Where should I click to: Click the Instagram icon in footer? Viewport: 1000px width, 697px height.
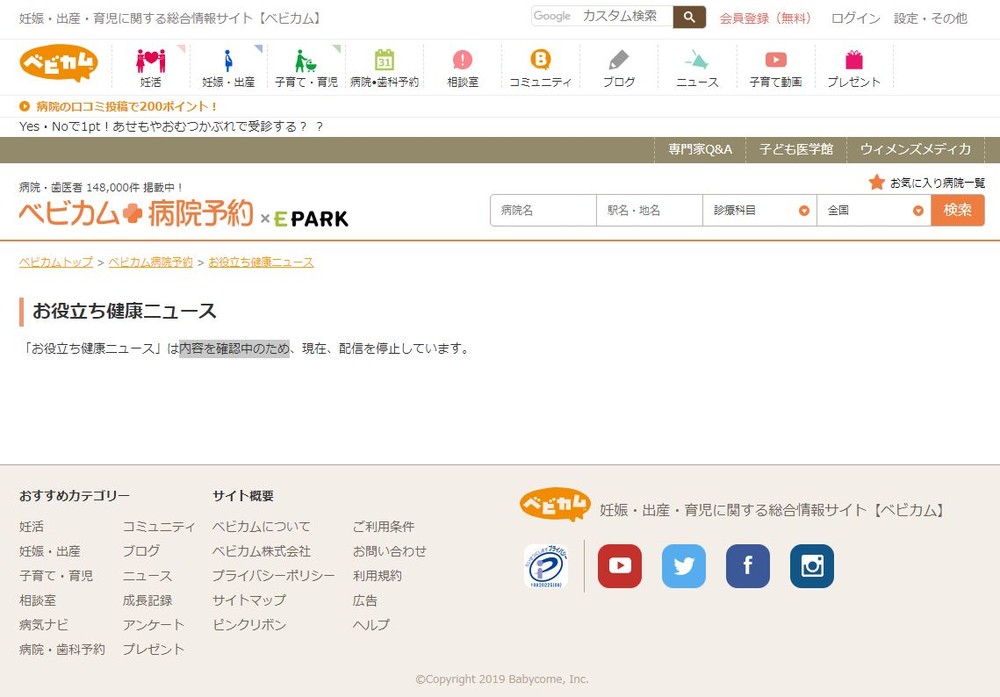pyautogui.click(x=811, y=566)
